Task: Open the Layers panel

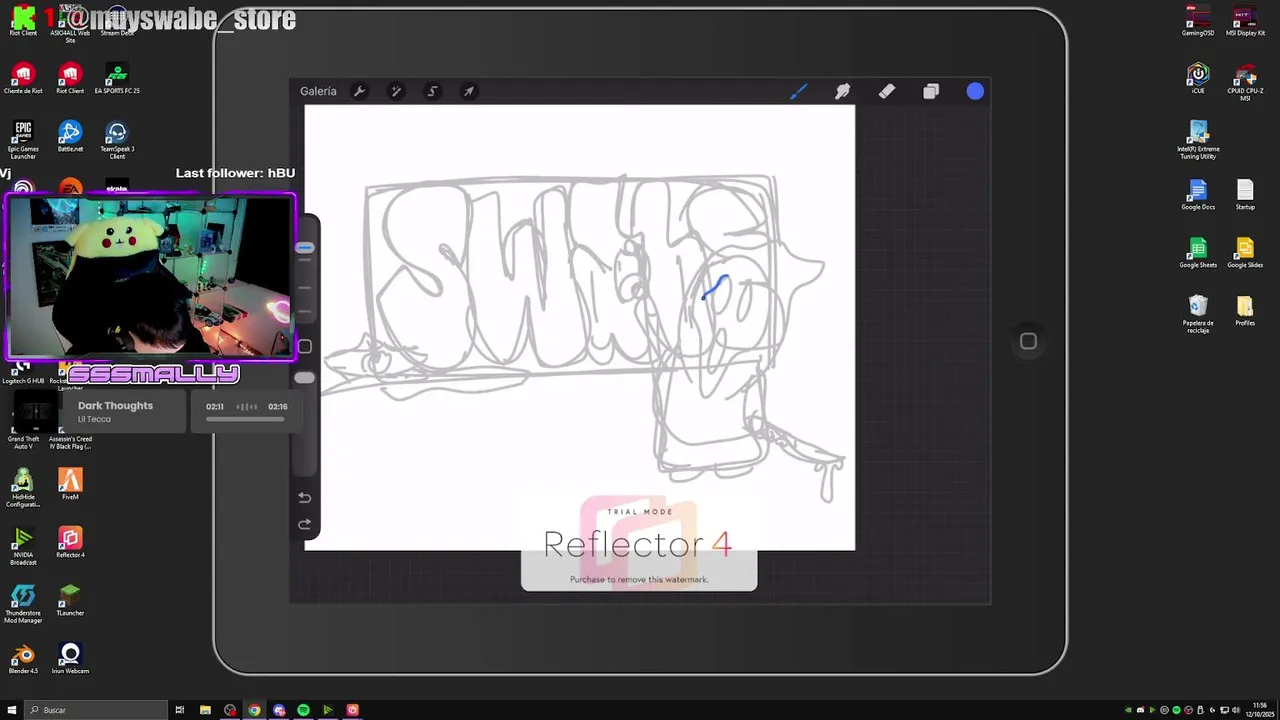Action: (x=931, y=92)
